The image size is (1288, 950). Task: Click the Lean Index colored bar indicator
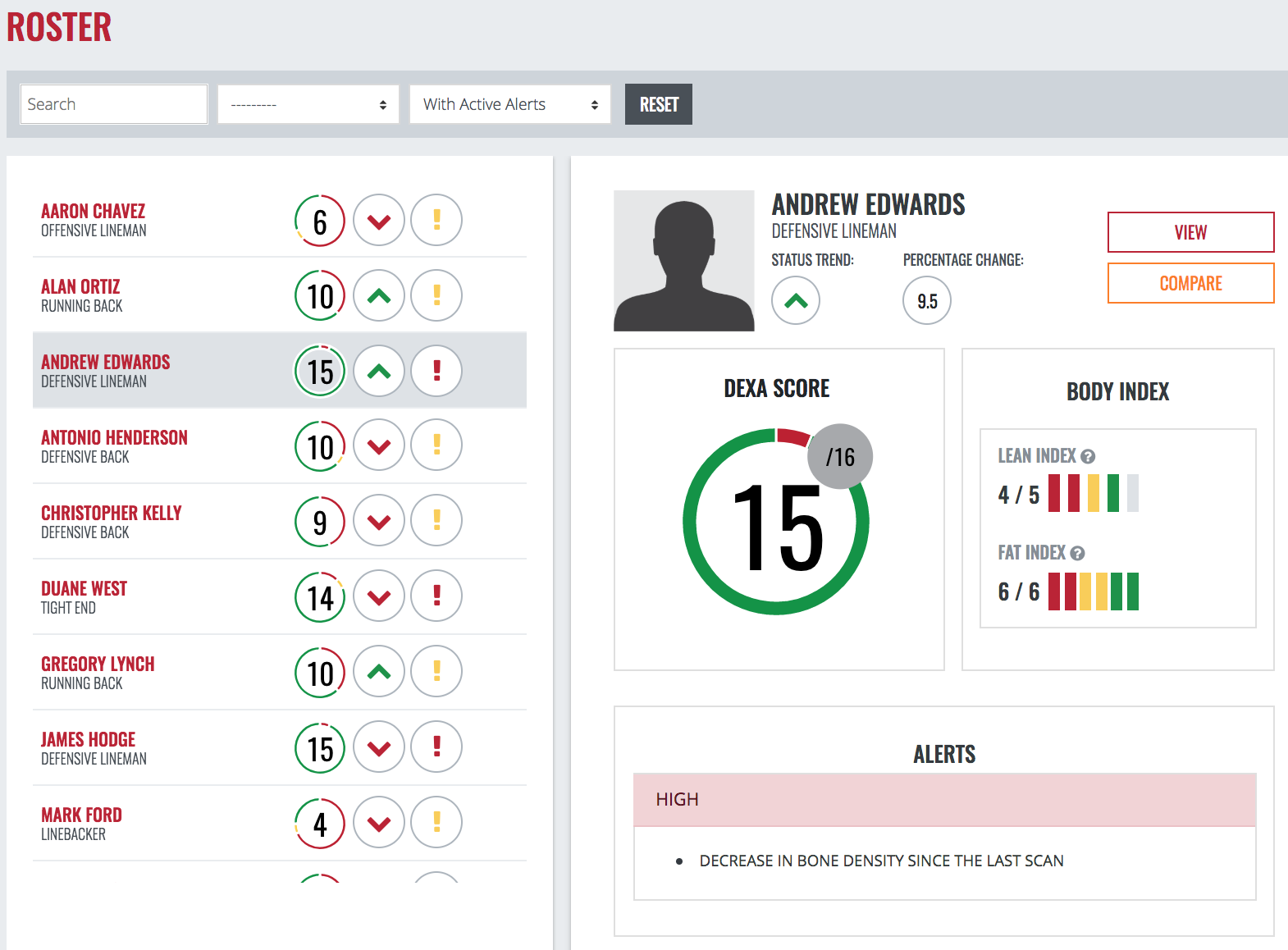1093,494
